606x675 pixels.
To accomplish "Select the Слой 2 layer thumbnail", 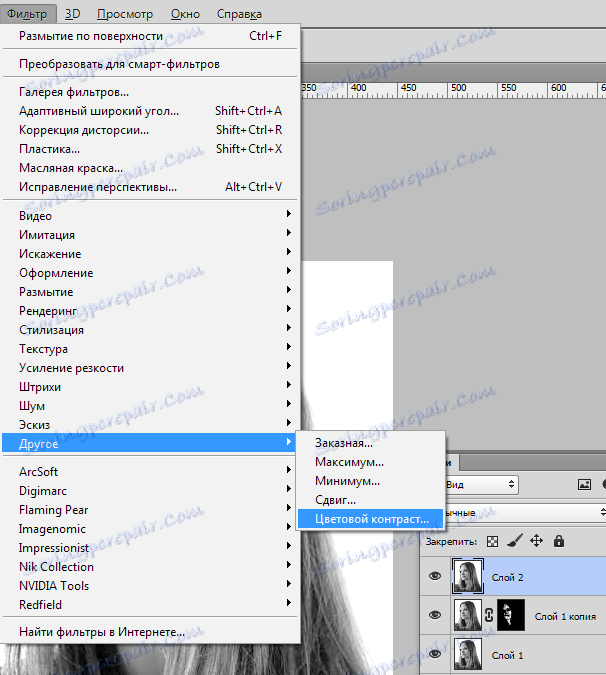I will pyautogui.click(x=467, y=576).
